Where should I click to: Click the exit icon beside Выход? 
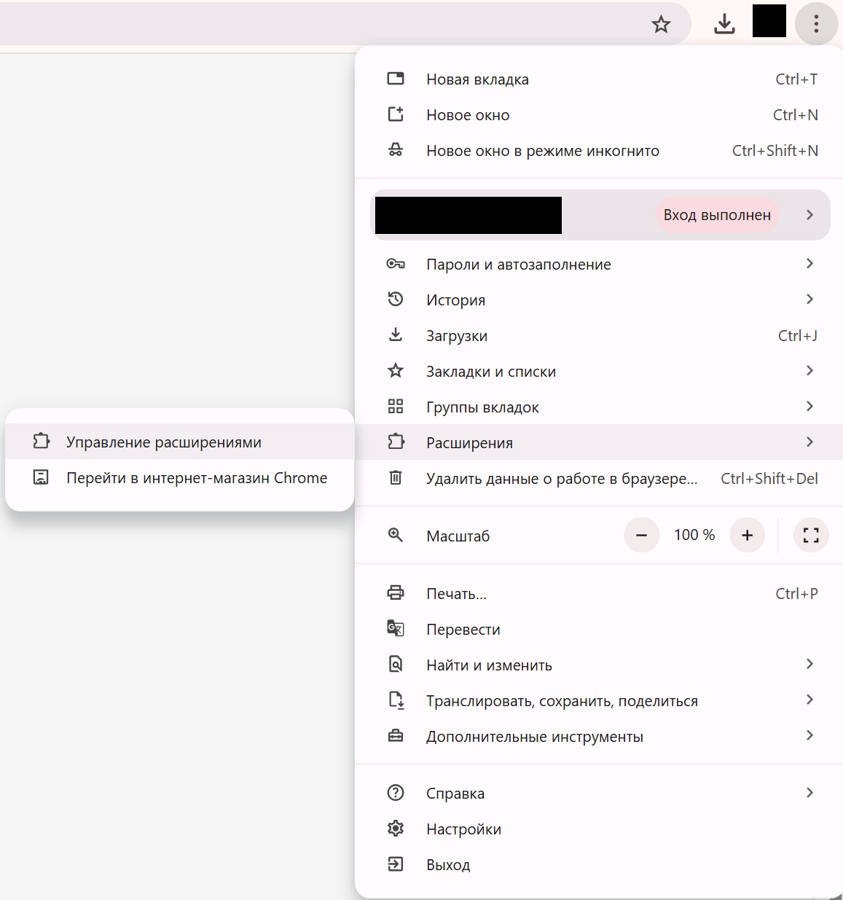(395, 864)
